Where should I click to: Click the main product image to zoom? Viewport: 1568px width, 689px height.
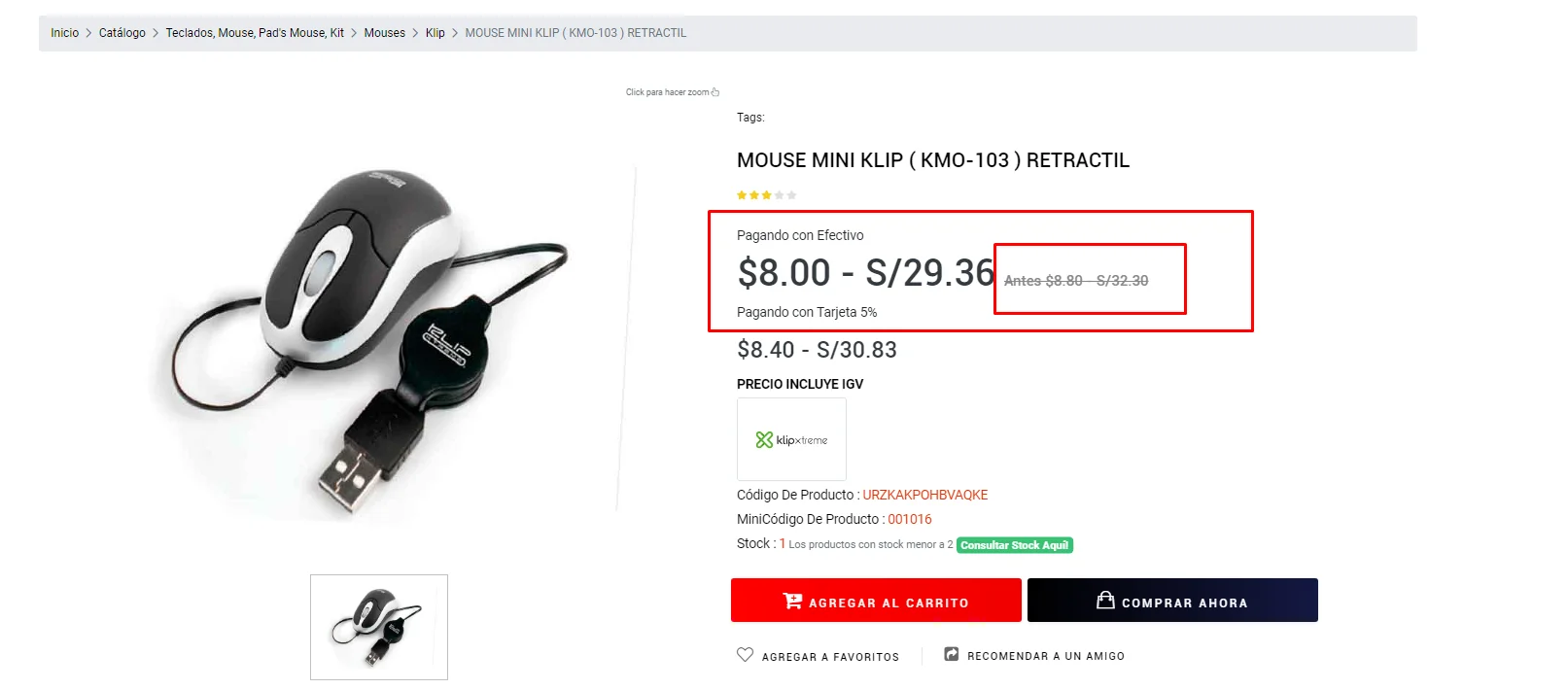(360, 340)
